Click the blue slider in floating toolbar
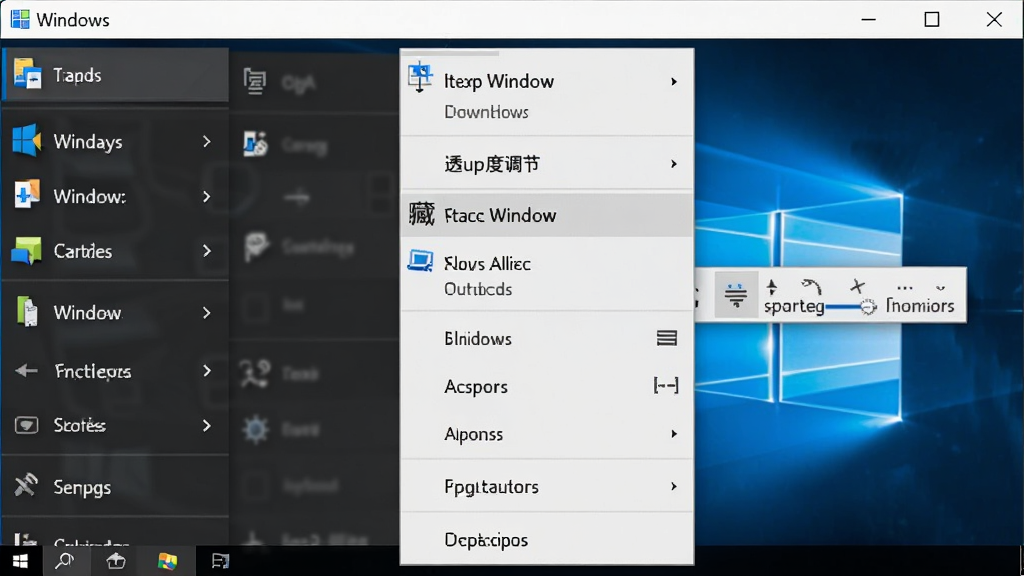The image size is (1024, 576). [850, 307]
